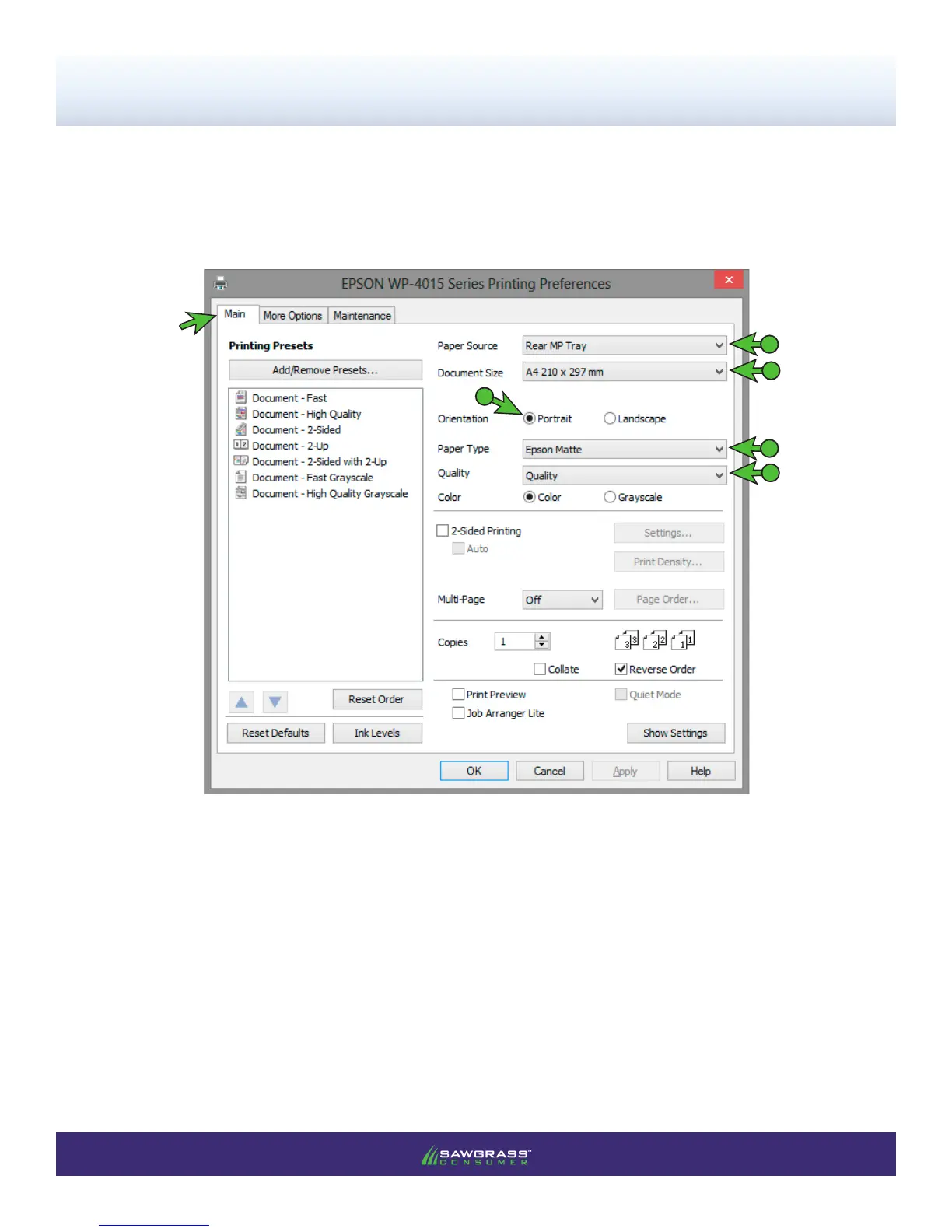952x1232 pixels.
Task: Click the Document - Fast preset icon
Action: 241,397
